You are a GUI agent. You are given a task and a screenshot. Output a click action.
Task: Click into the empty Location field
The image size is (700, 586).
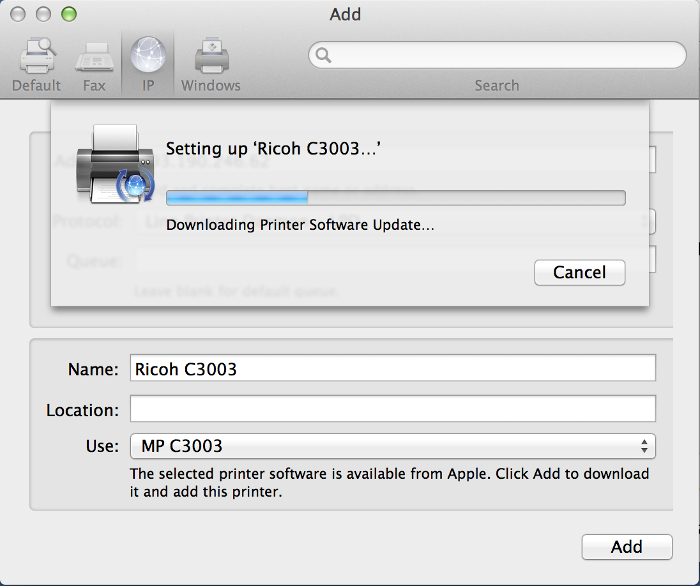pyautogui.click(x=393, y=409)
